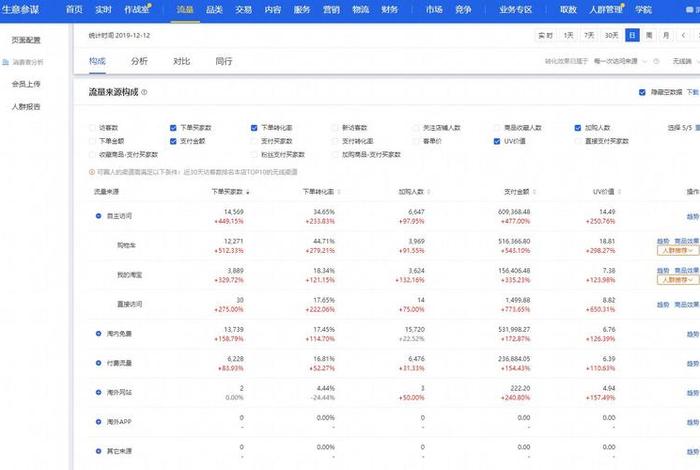Open 品类 in the top navigation
Image resolution: width=700 pixels, height=470 pixels.
(214, 9)
